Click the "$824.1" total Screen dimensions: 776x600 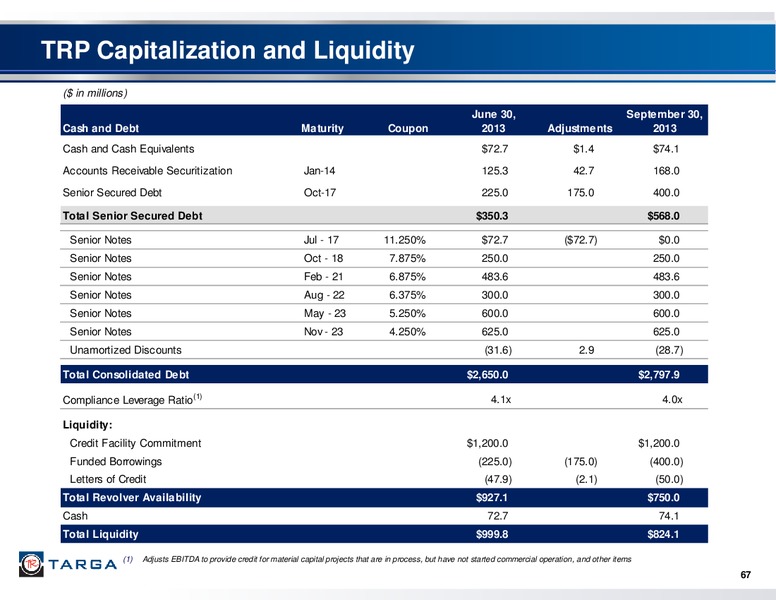(x=663, y=534)
